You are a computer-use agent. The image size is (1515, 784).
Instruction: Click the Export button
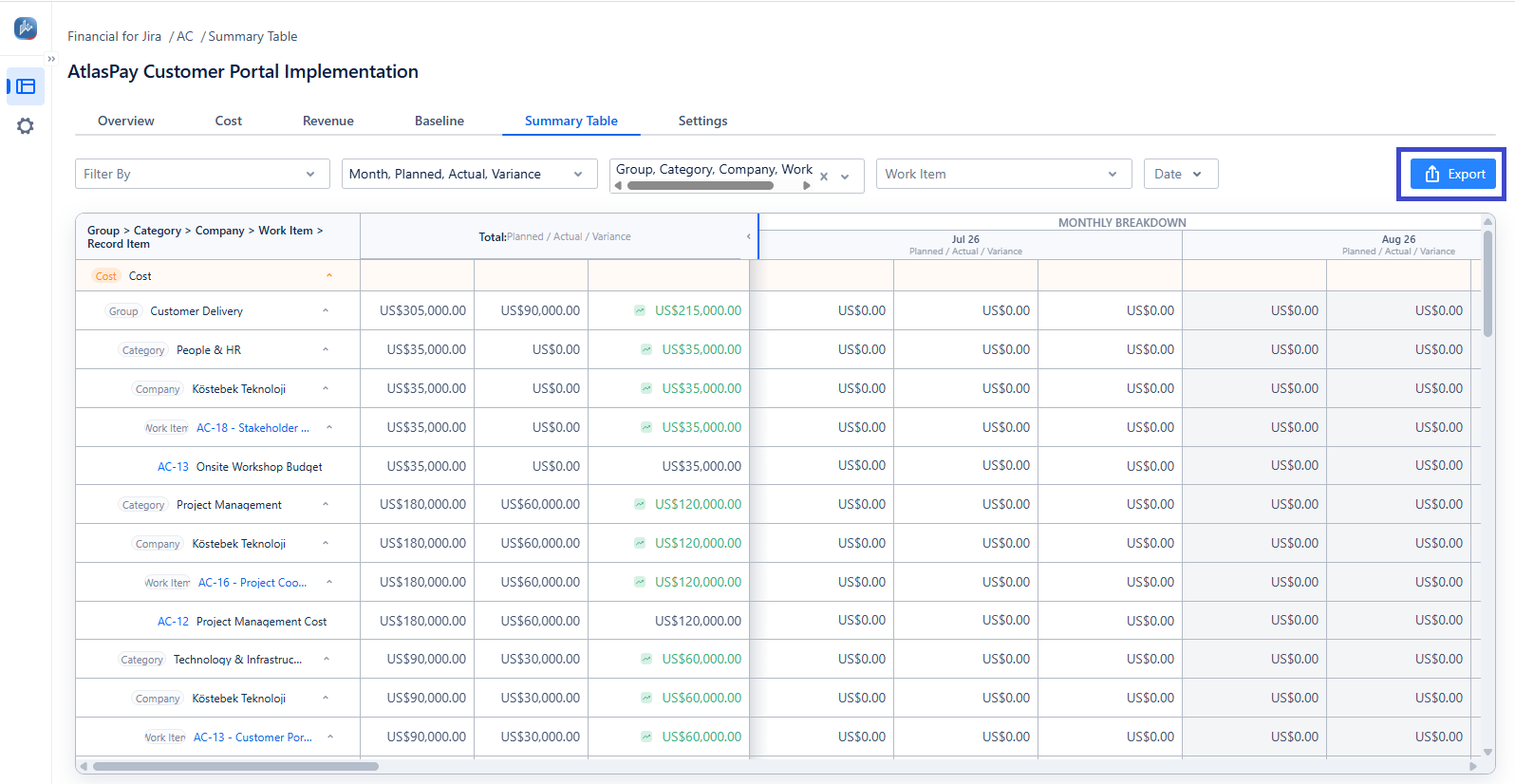point(1453,174)
